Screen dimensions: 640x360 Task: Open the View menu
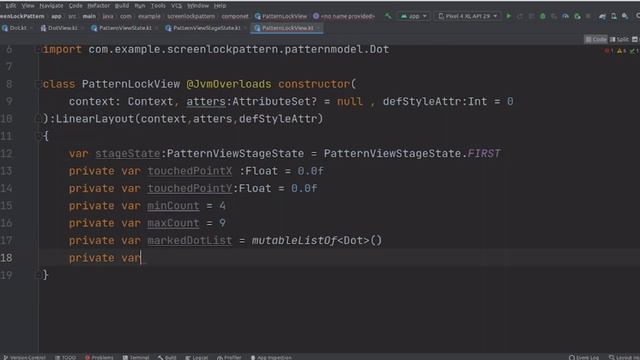(28, 6)
